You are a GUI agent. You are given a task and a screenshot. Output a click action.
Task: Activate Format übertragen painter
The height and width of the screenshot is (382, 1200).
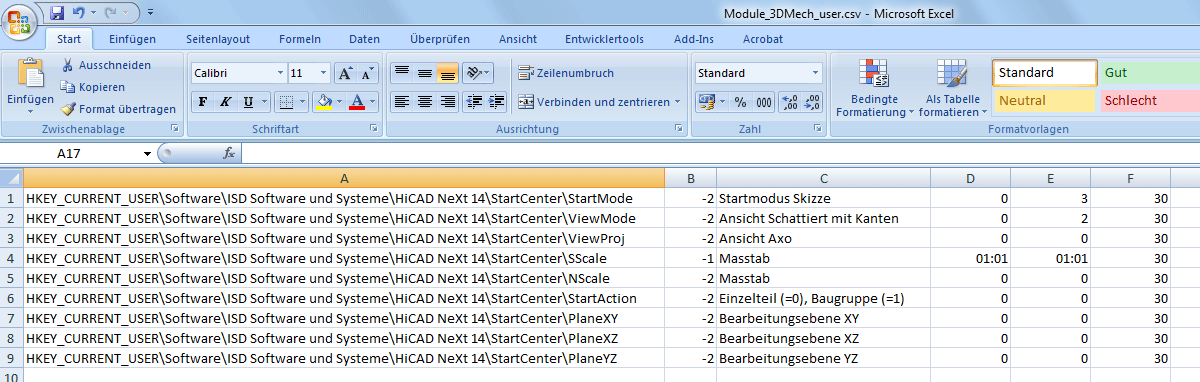[118, 109]
